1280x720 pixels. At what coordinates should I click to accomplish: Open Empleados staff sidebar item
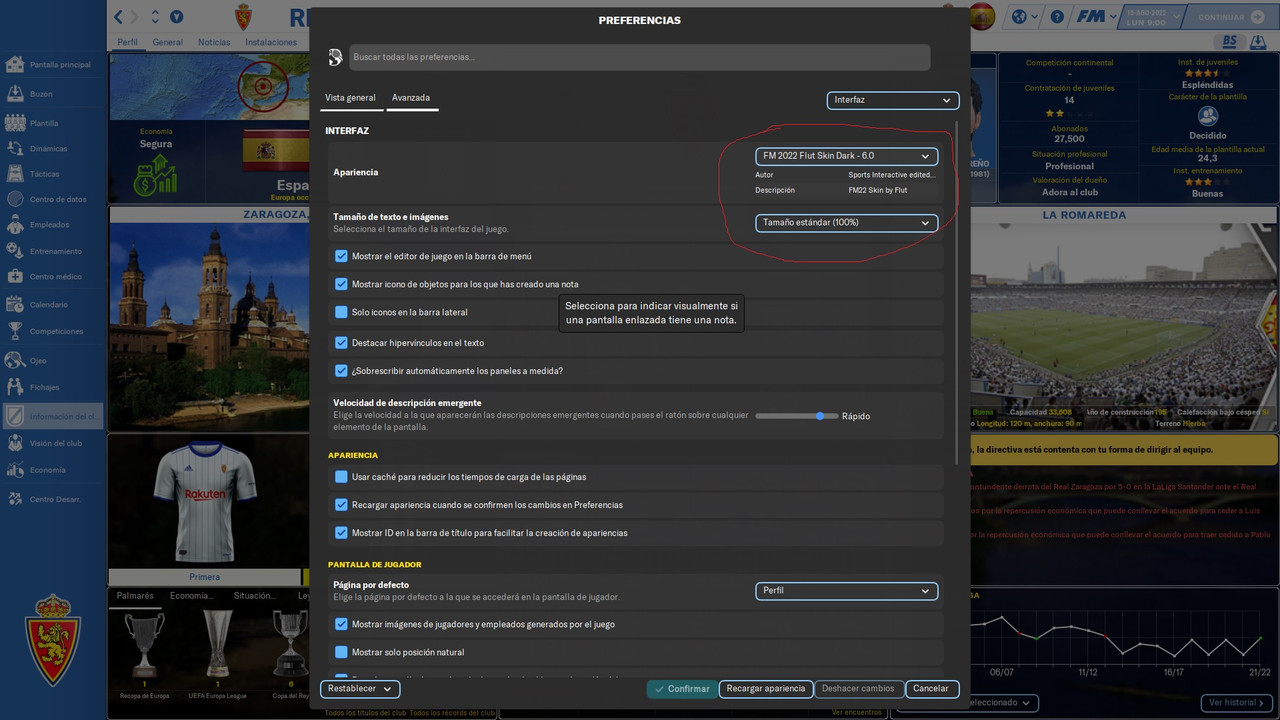53,225
